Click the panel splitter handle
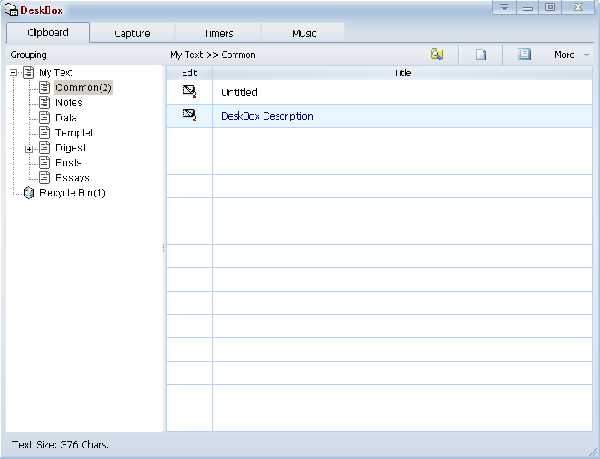The image size is (600, 459). 164,249
